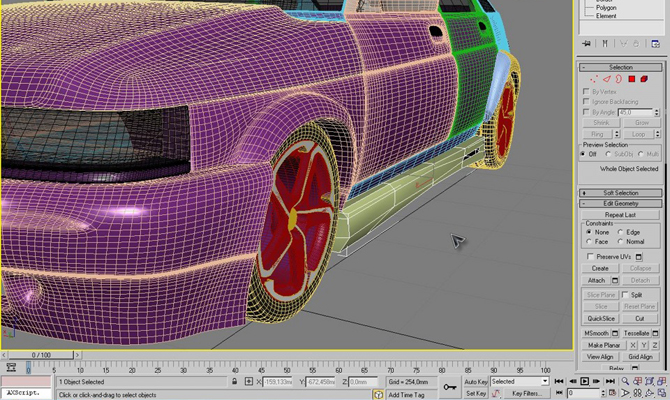
Task: Choose Element in the modifier stack tree
Action: (607, 15)
